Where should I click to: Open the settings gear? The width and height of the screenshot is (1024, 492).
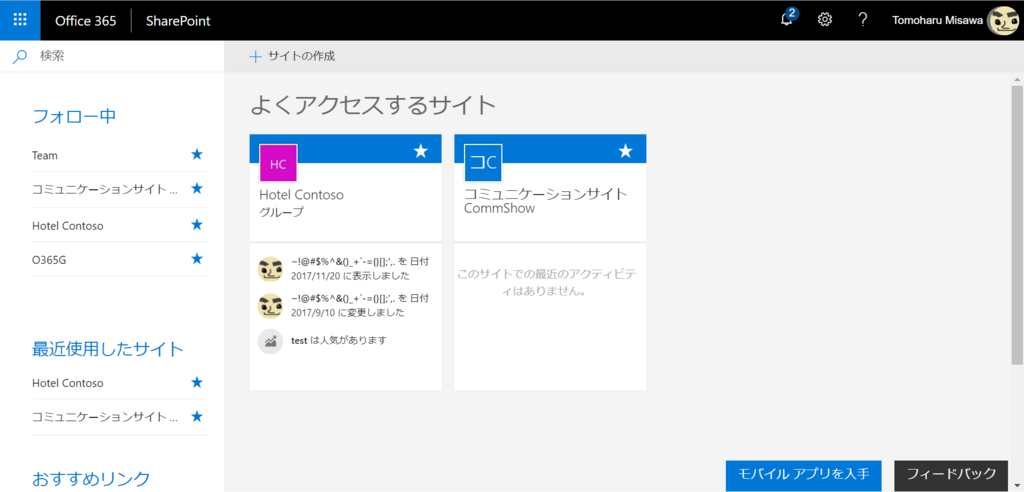tap(825, 20)
